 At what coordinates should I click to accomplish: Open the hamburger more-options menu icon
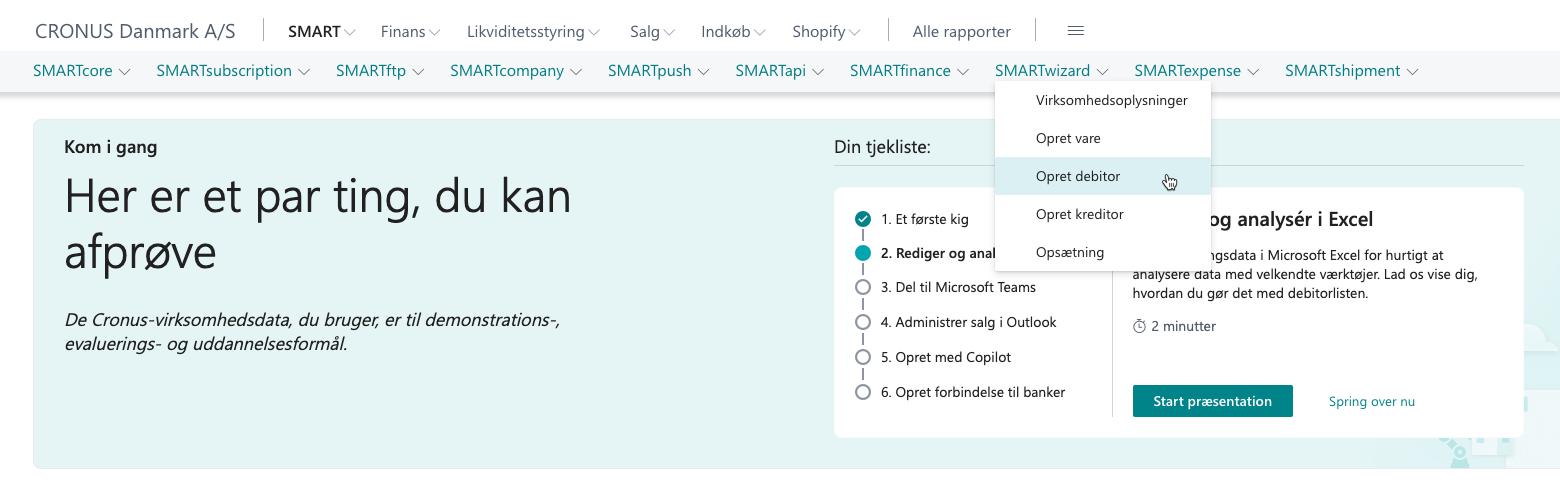(1076, 31)
